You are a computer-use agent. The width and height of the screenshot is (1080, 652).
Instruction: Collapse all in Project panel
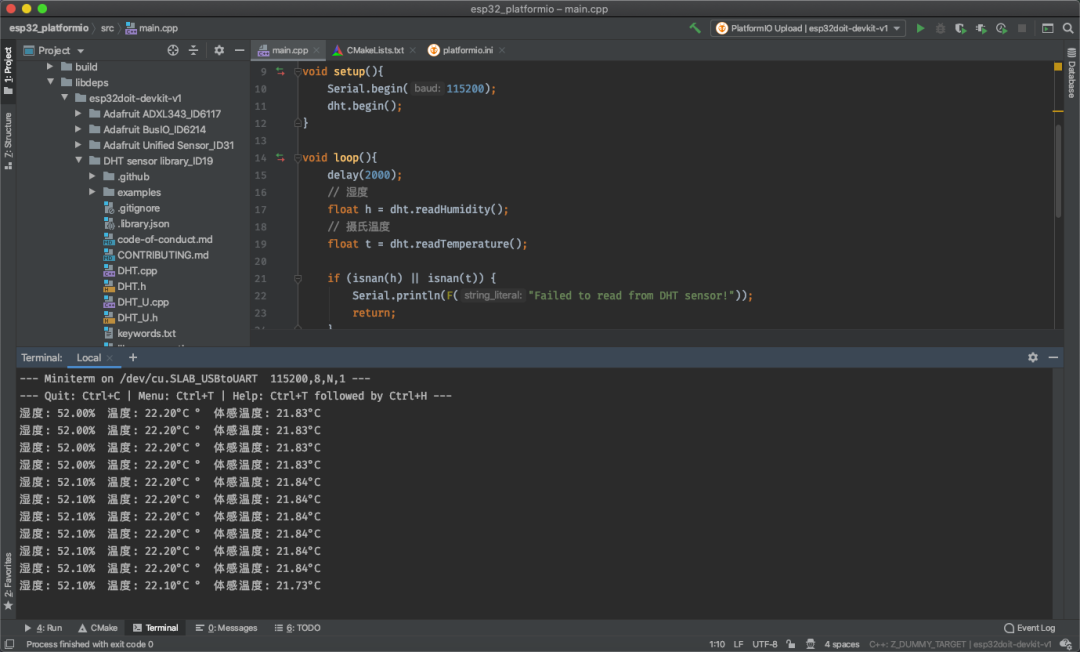click(193, 50)
